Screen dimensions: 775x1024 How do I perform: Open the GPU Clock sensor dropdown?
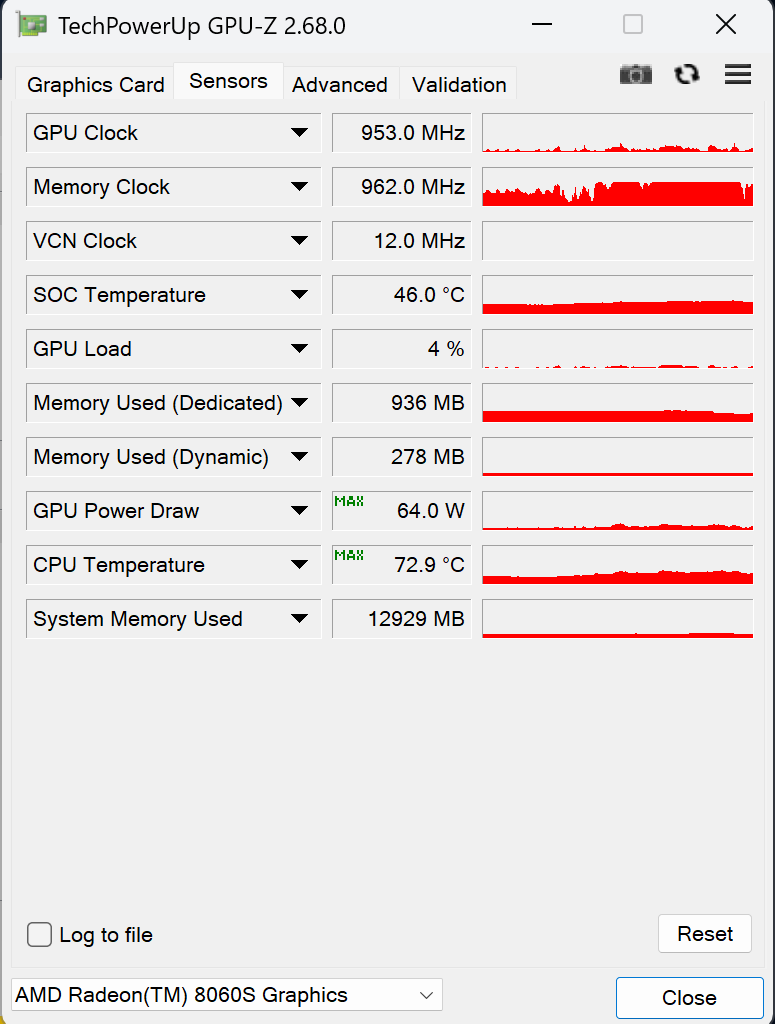[299, 133]
